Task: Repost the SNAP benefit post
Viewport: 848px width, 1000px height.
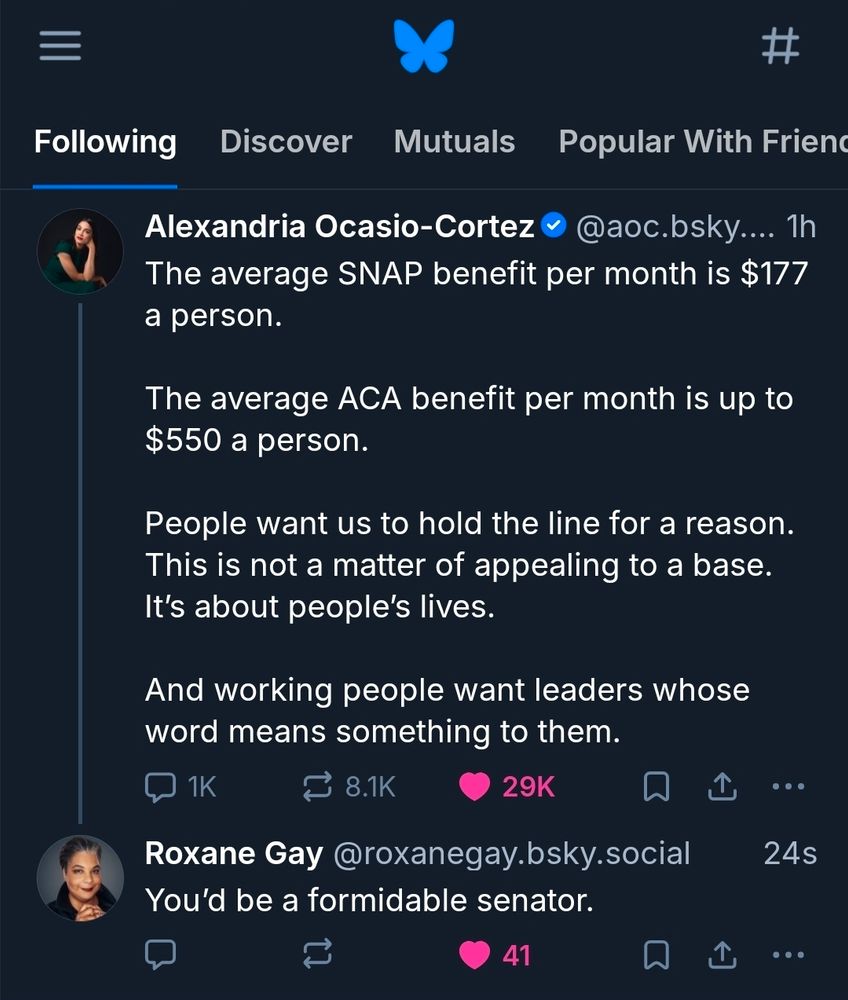Action: tap(316, 786)
